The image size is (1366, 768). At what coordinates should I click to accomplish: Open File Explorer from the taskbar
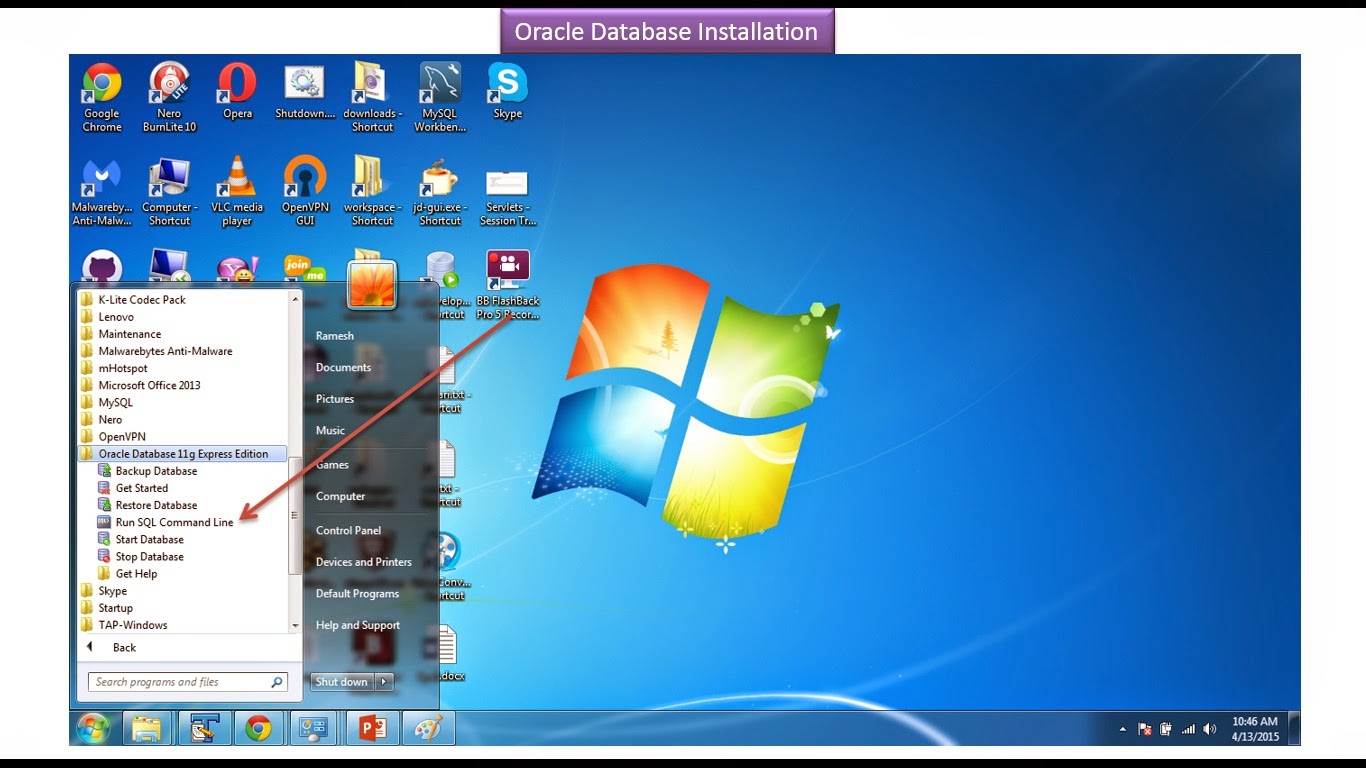[147, 728]
